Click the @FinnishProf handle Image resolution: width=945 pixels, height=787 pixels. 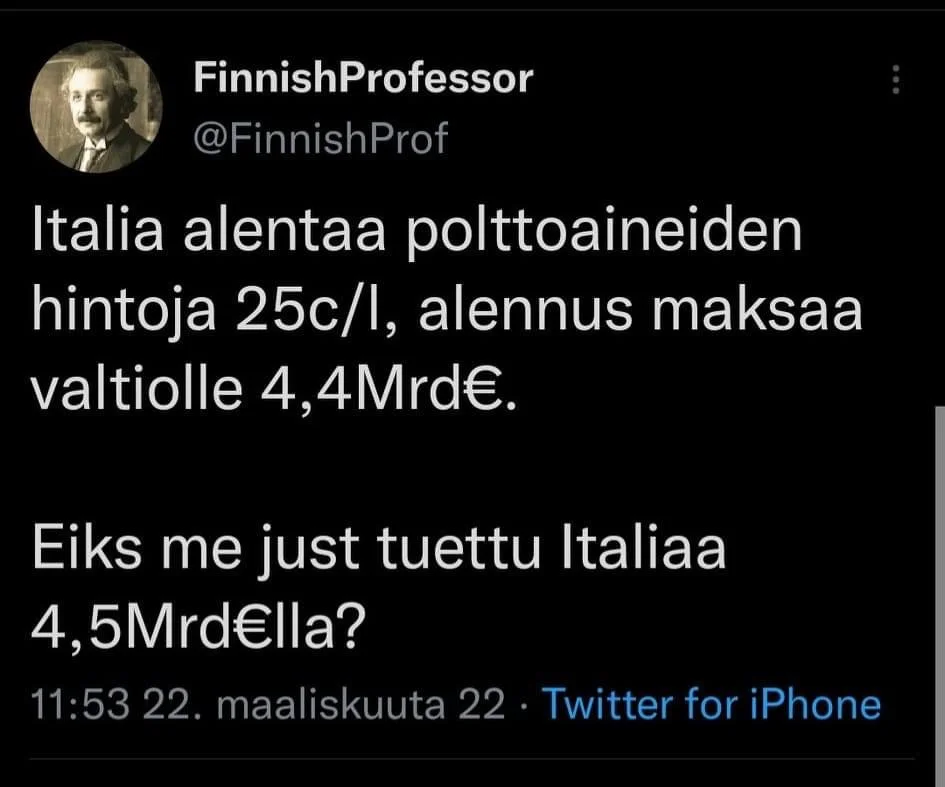[319, 139]
